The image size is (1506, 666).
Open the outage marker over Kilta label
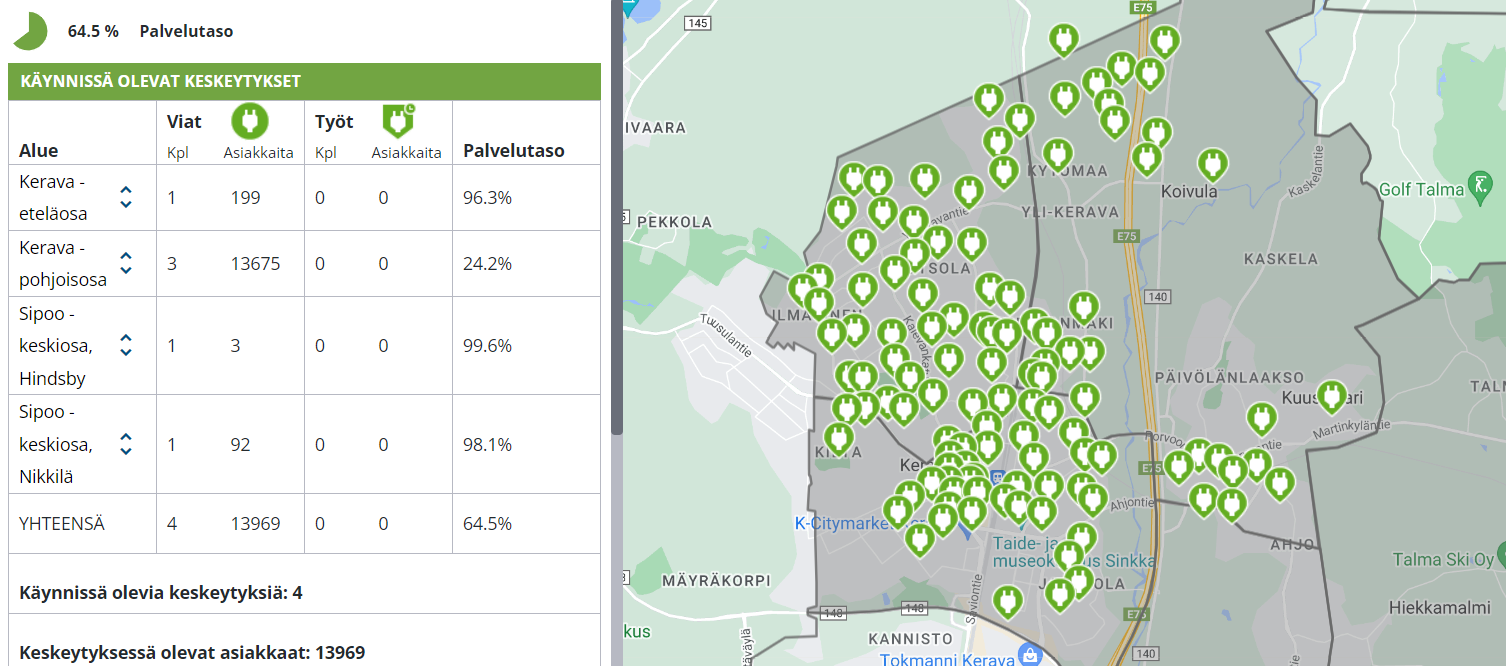(838, 437)
